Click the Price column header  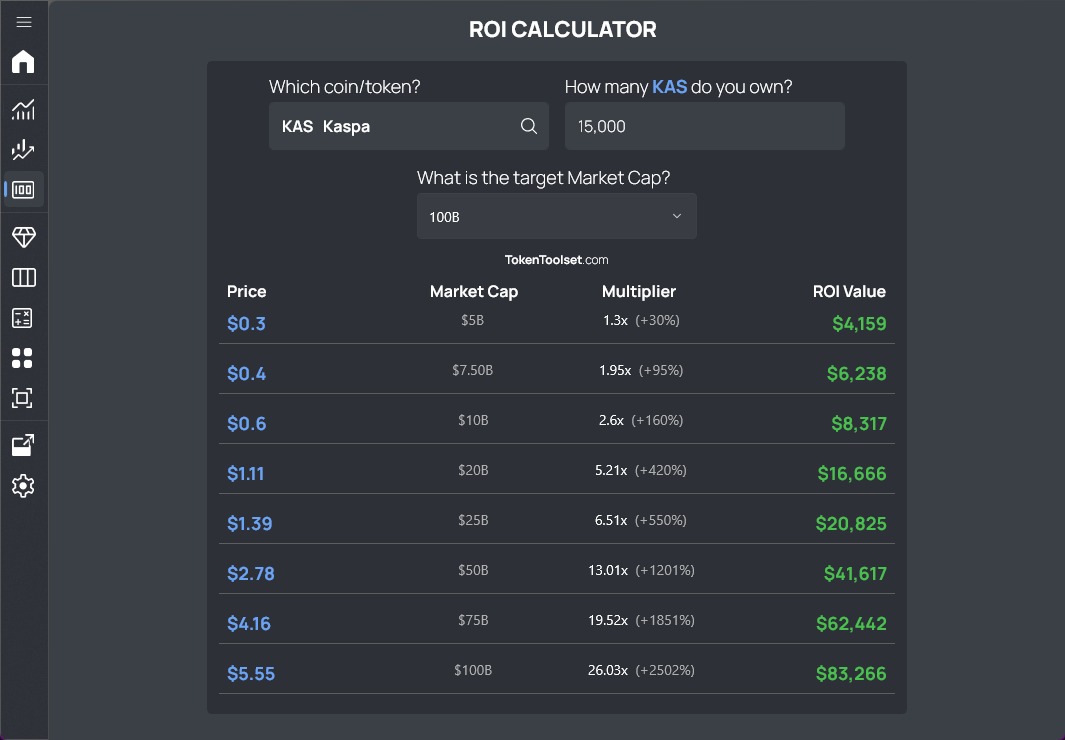(x=247, y=291)
